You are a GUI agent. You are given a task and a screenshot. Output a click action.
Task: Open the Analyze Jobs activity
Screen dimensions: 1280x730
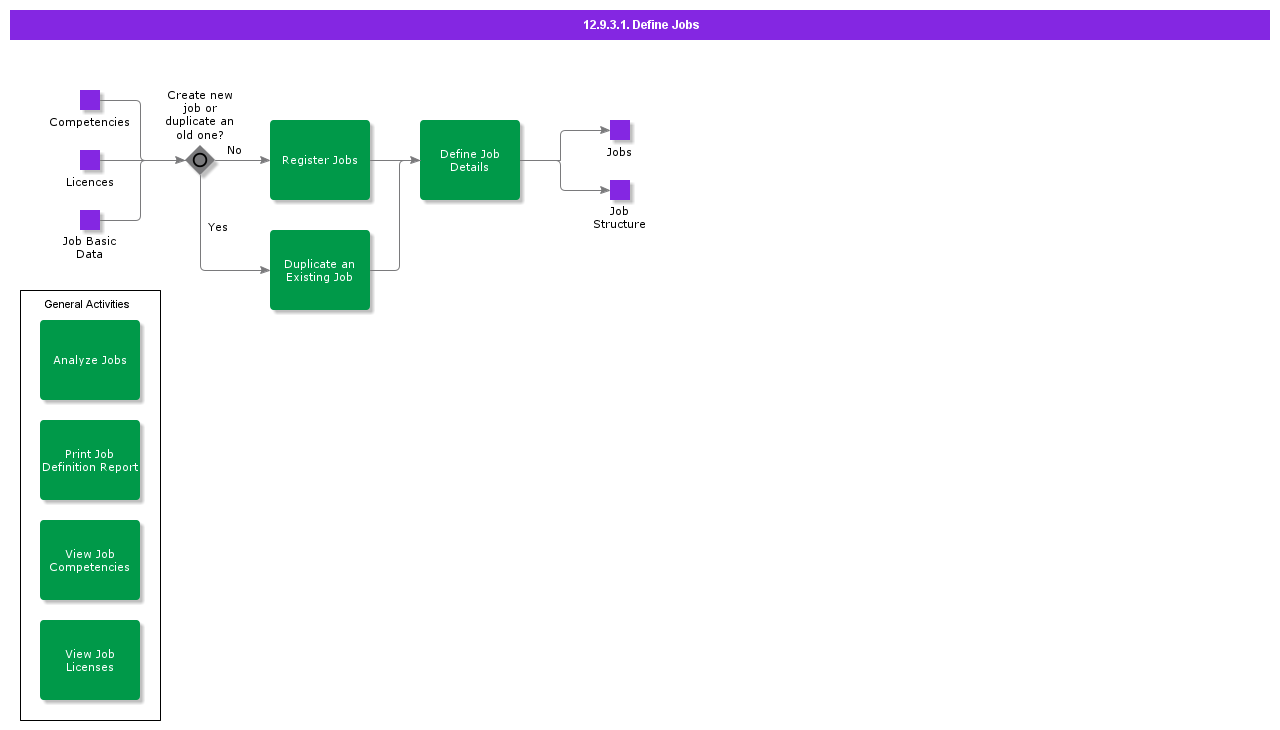tap(90, 360)
